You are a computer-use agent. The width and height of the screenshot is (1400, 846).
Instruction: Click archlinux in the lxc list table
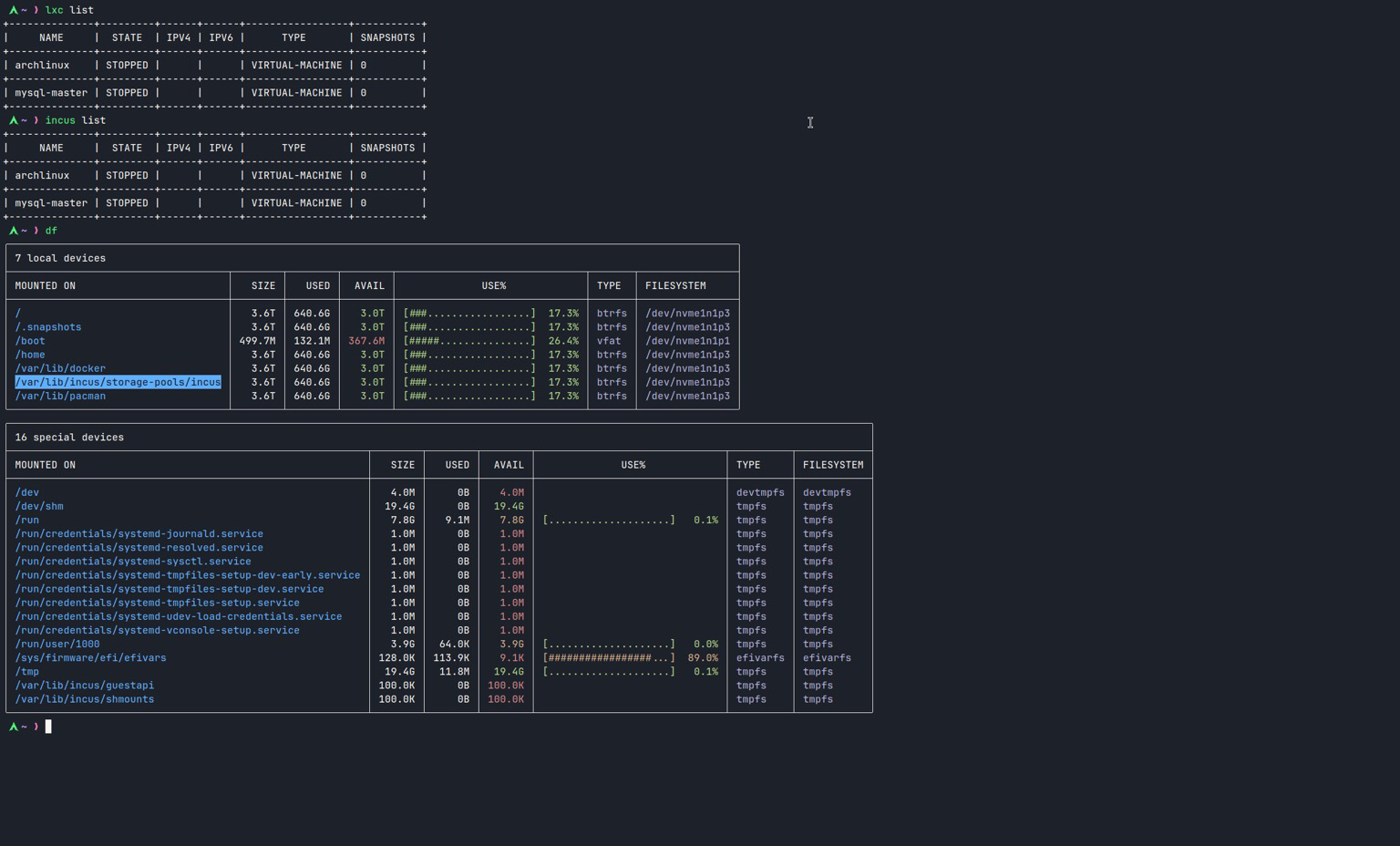click(x=42, y=66)
